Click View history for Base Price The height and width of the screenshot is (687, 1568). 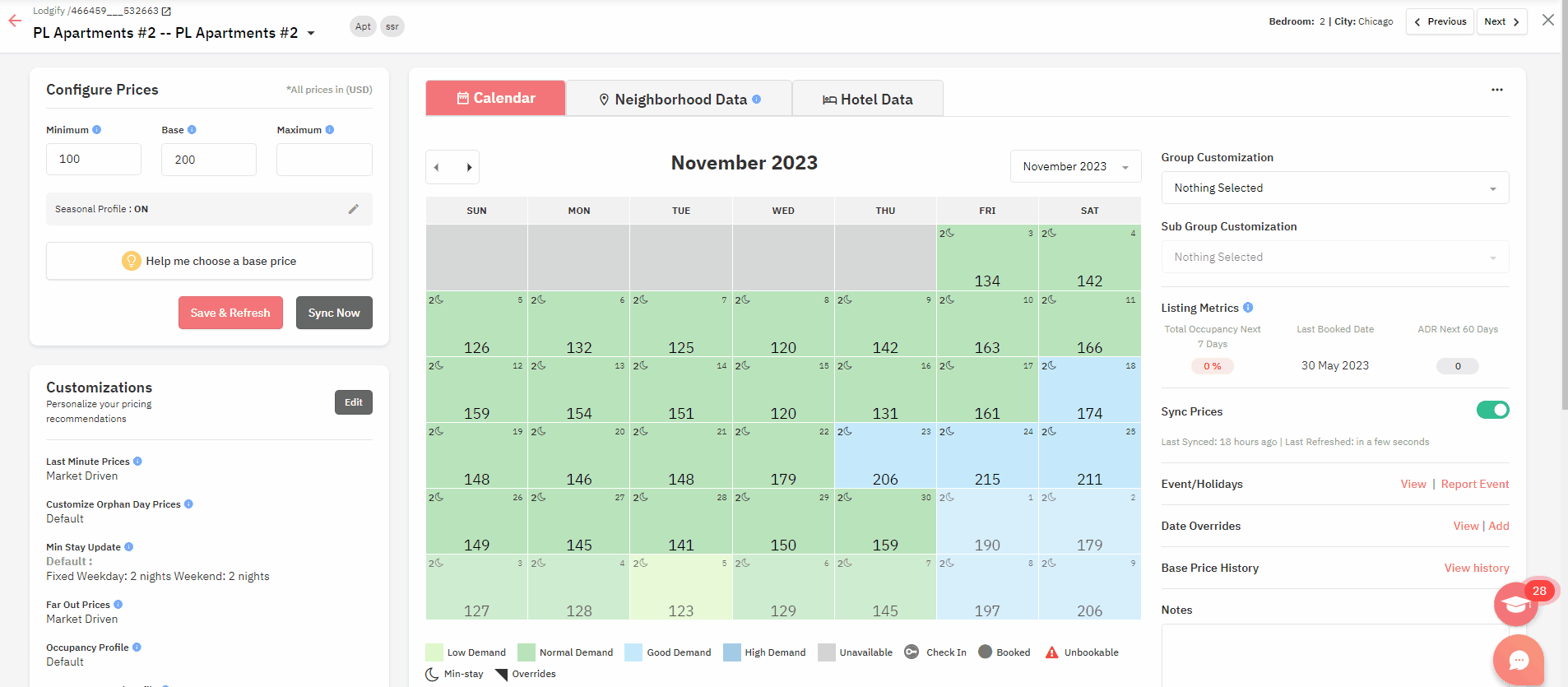[1476, 568]
